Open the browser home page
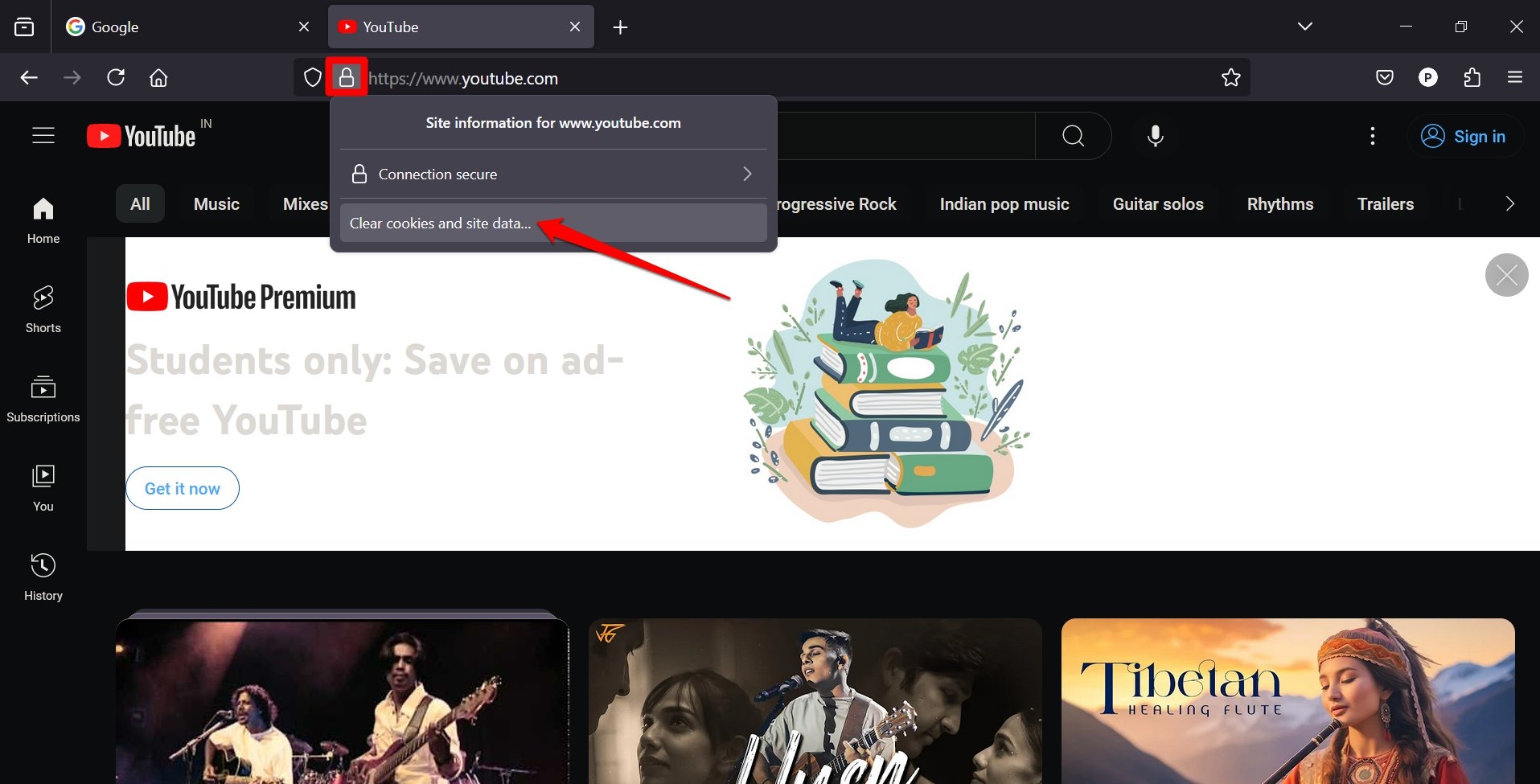Image resolution: width=1540 pixels, height=784 pixels. [159, 78]
